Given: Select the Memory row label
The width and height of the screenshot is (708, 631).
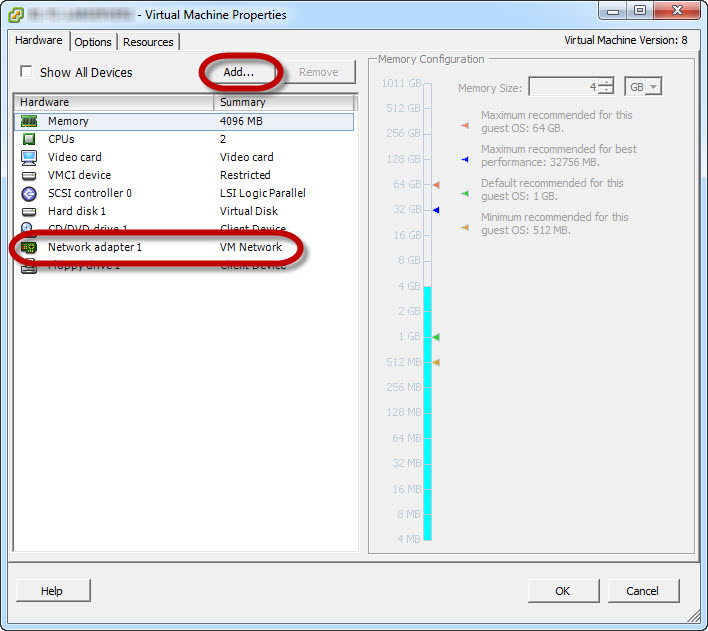Looking at the screenshot, I should click(68, 121).
